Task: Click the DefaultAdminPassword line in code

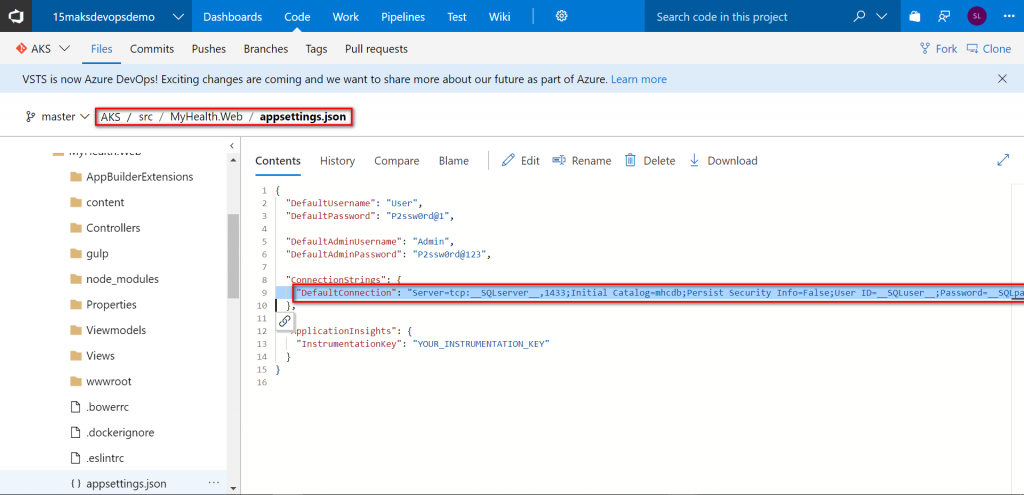Action: (388, 254)
